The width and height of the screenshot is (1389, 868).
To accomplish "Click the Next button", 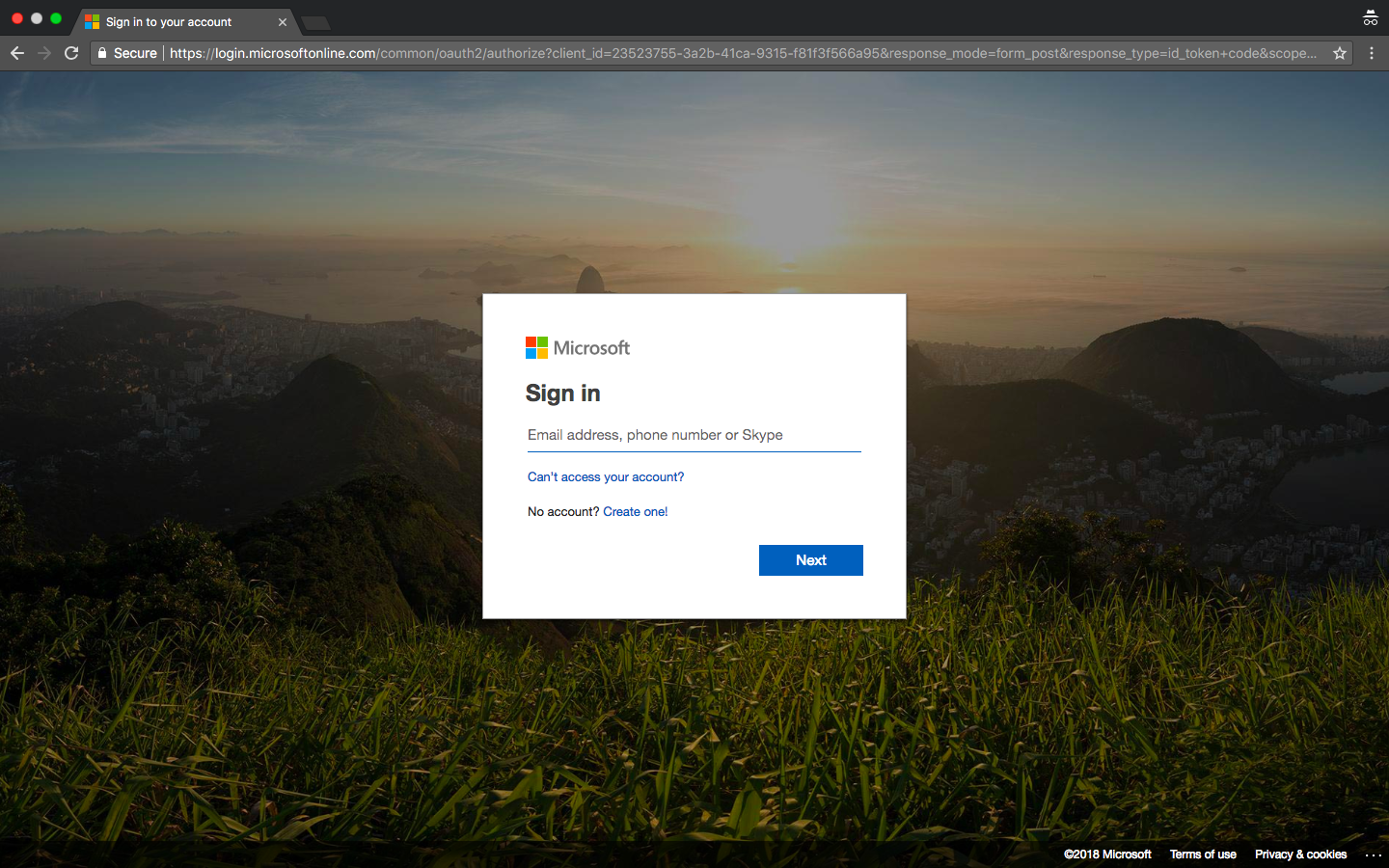I will 811,560.
